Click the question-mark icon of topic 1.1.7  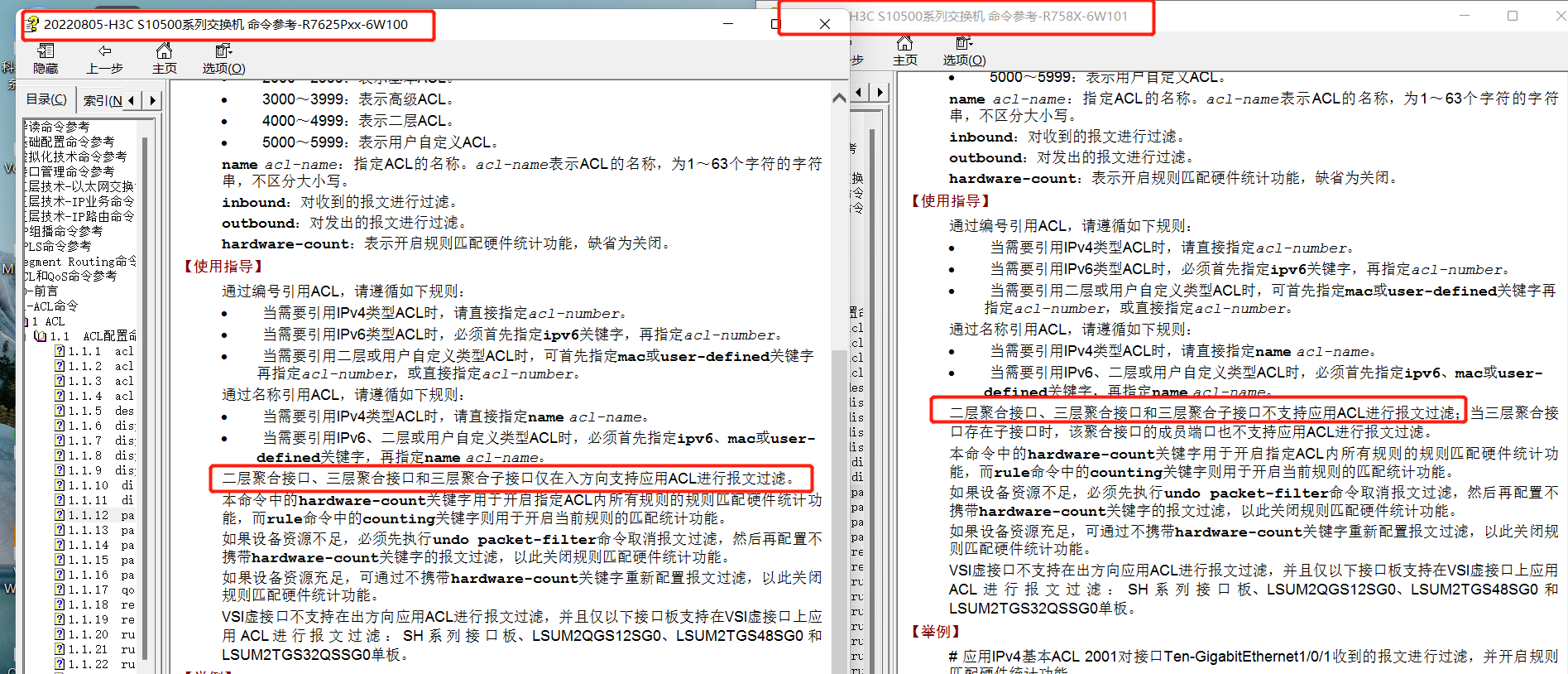60,441
